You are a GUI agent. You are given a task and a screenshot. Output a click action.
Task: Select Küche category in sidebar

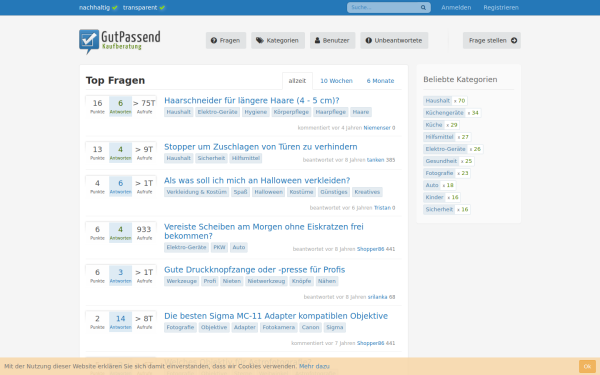[434, 125]
